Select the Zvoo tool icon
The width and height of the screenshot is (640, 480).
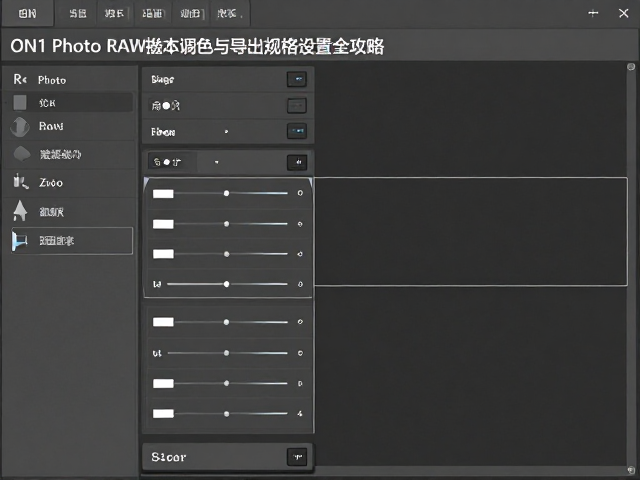[x=20, y=182]
